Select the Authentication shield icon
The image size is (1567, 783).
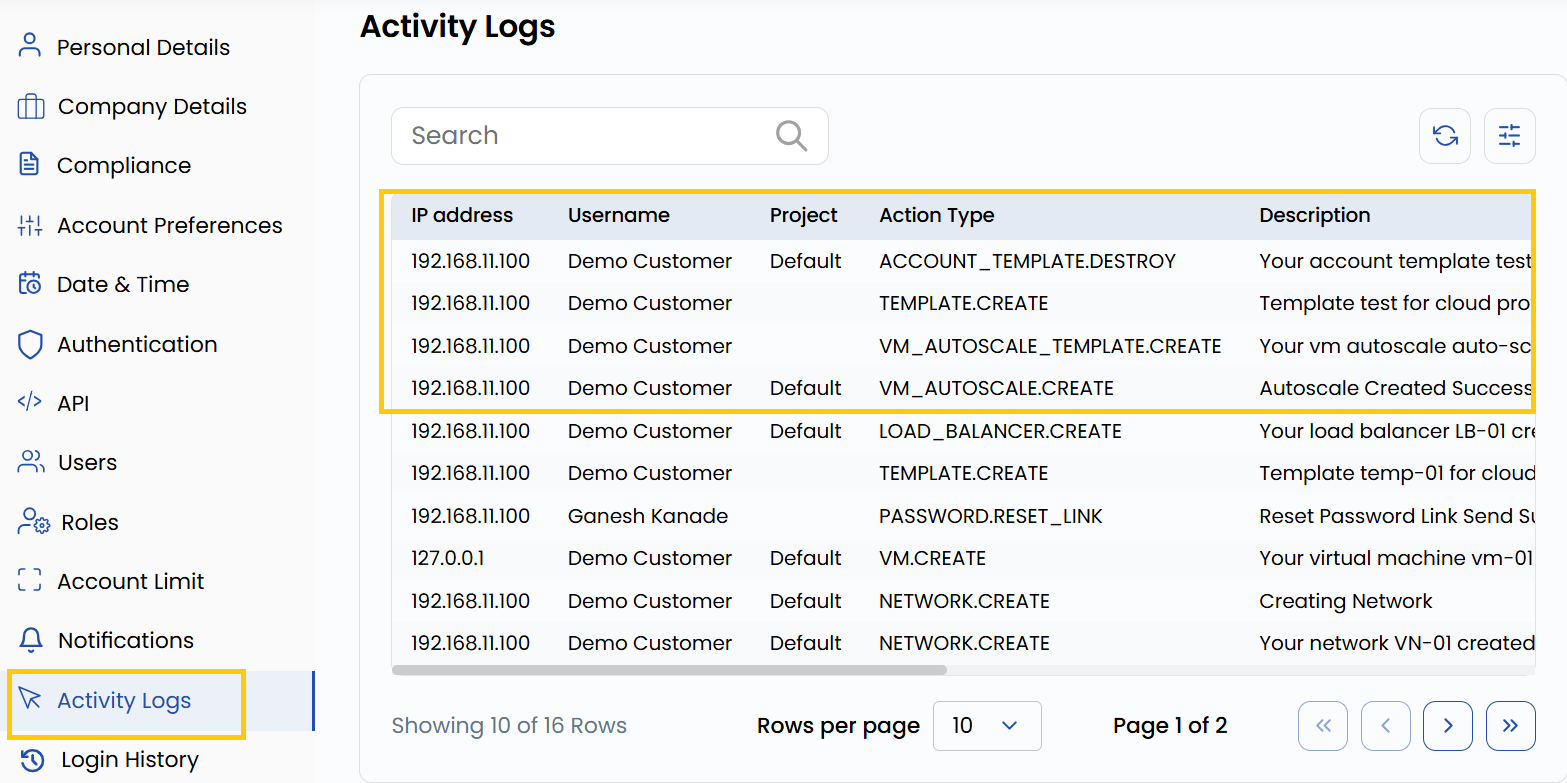pos(28,344)
